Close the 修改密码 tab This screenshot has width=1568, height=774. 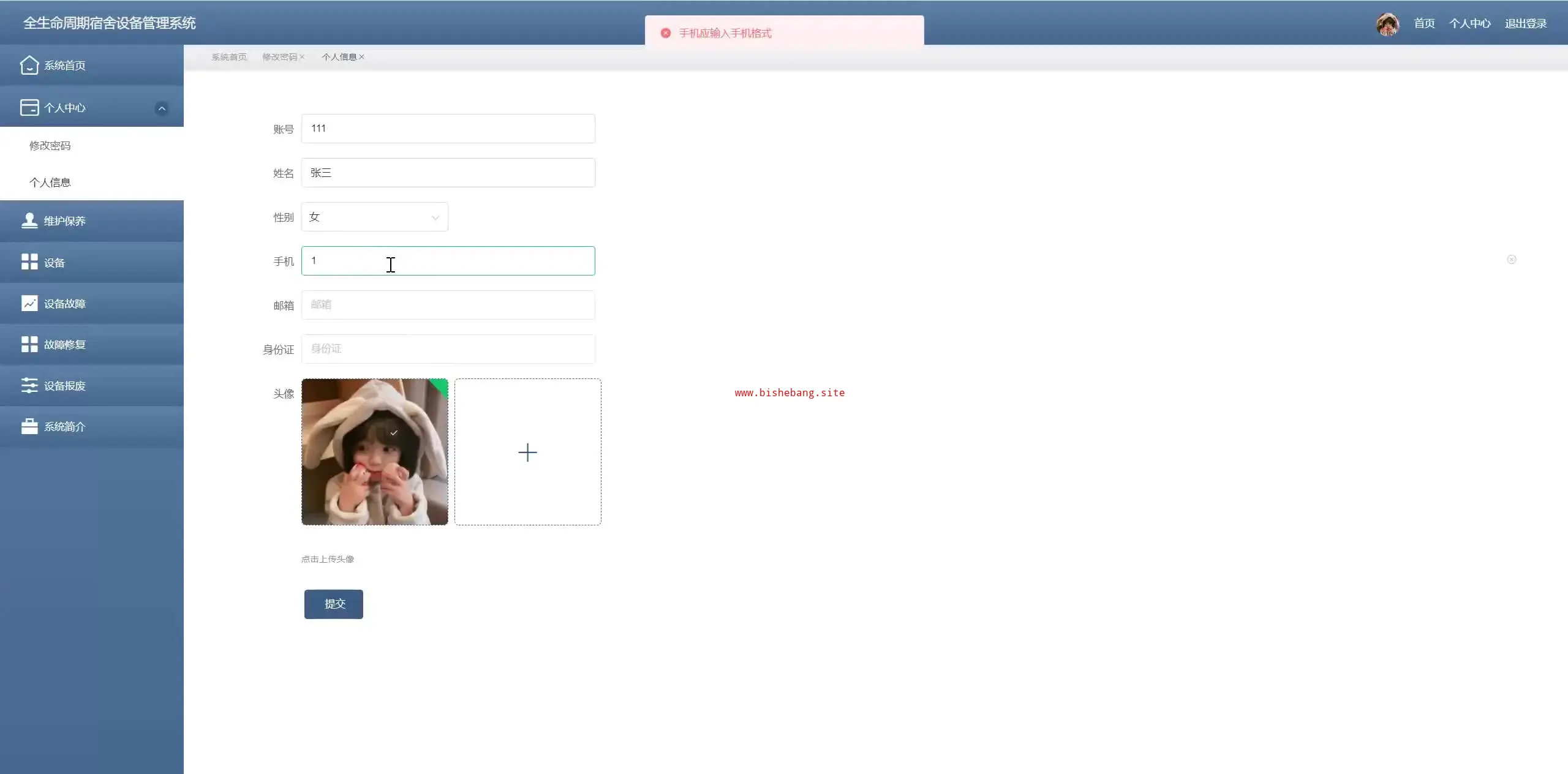tap(302, 57)
